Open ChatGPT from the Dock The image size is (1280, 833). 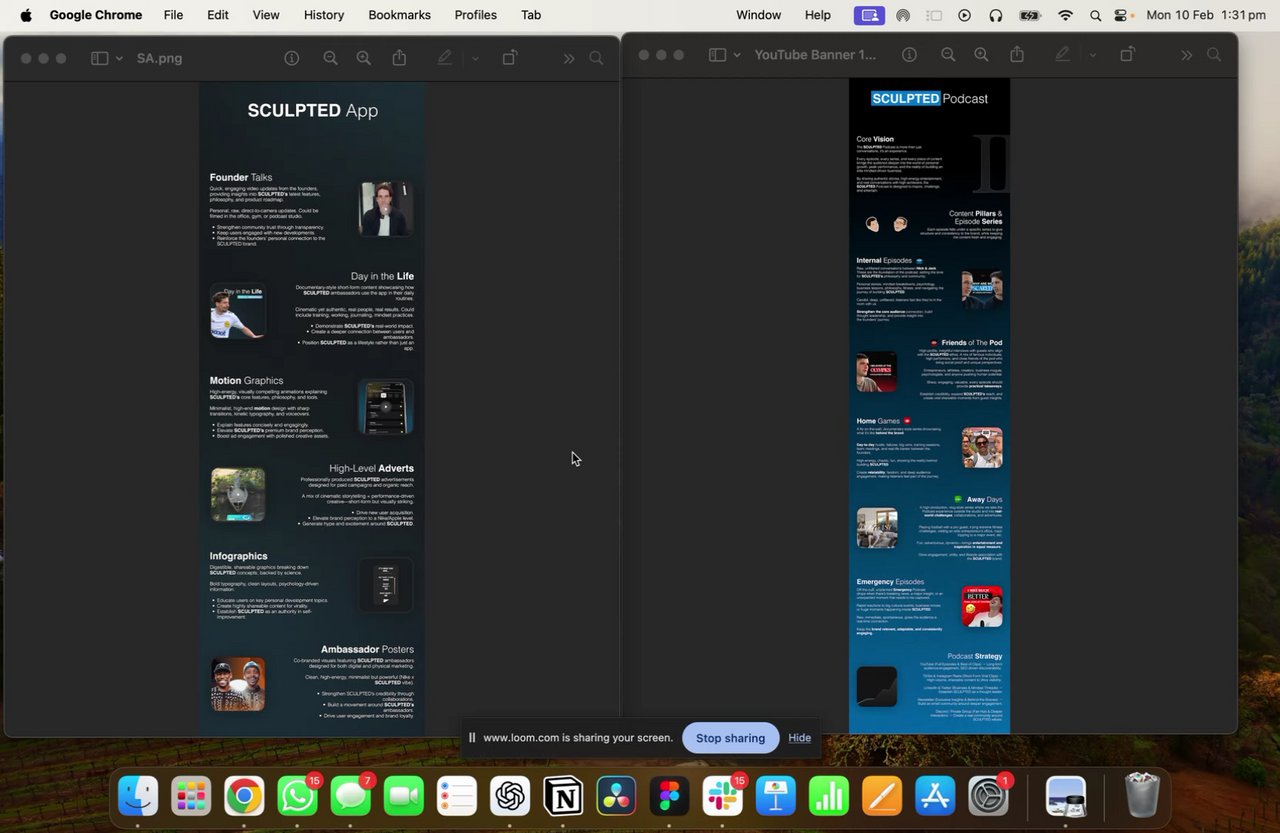(x=510, y=796)
